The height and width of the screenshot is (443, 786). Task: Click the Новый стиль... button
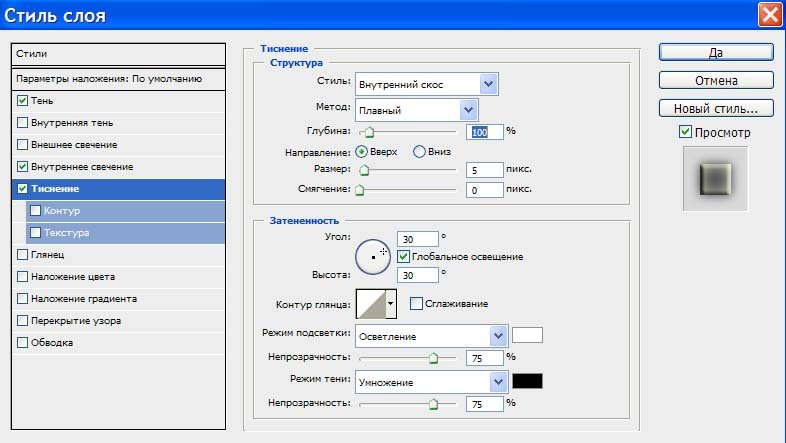coord(716,108)
